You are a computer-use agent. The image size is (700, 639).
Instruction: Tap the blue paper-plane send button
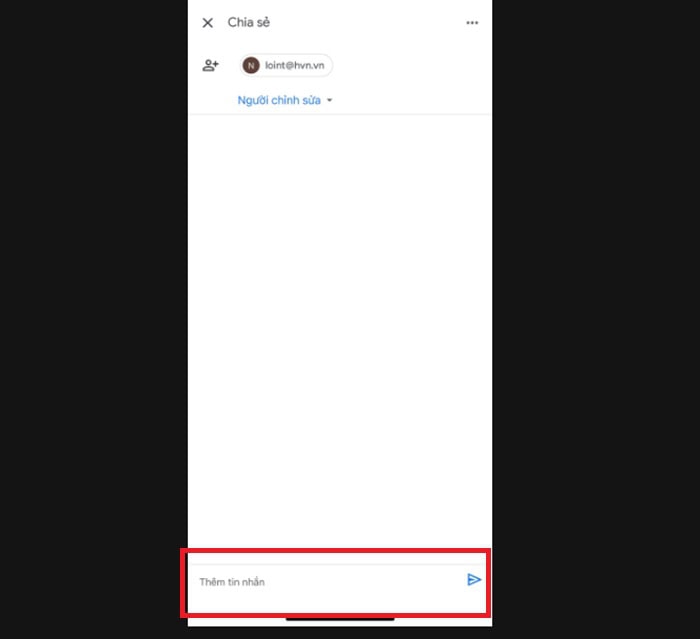tap(474, 580)
